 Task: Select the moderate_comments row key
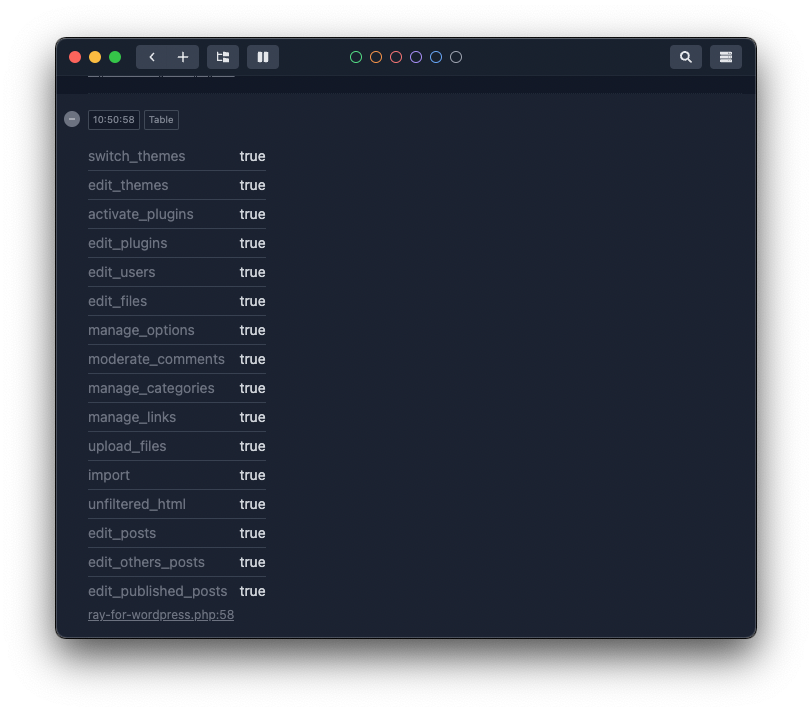tap(156, 359)
